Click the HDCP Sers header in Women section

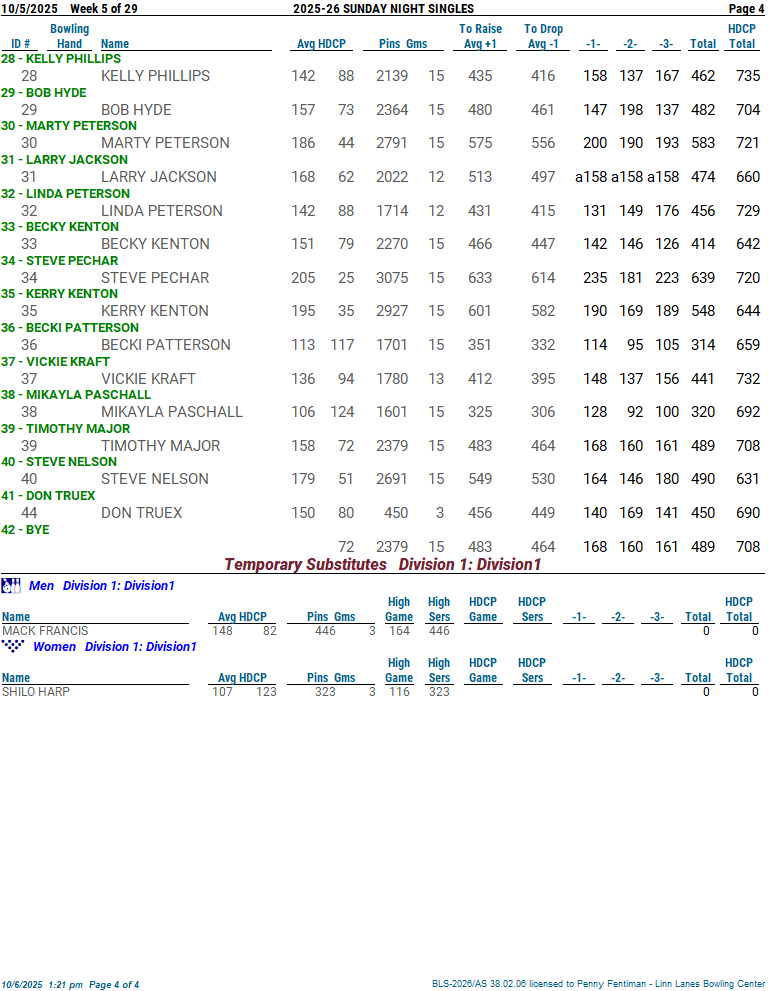[532, 670]
